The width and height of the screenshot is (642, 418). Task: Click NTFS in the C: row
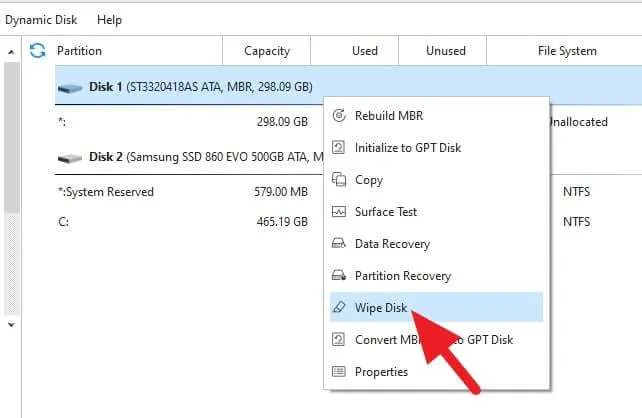(576, 221)
